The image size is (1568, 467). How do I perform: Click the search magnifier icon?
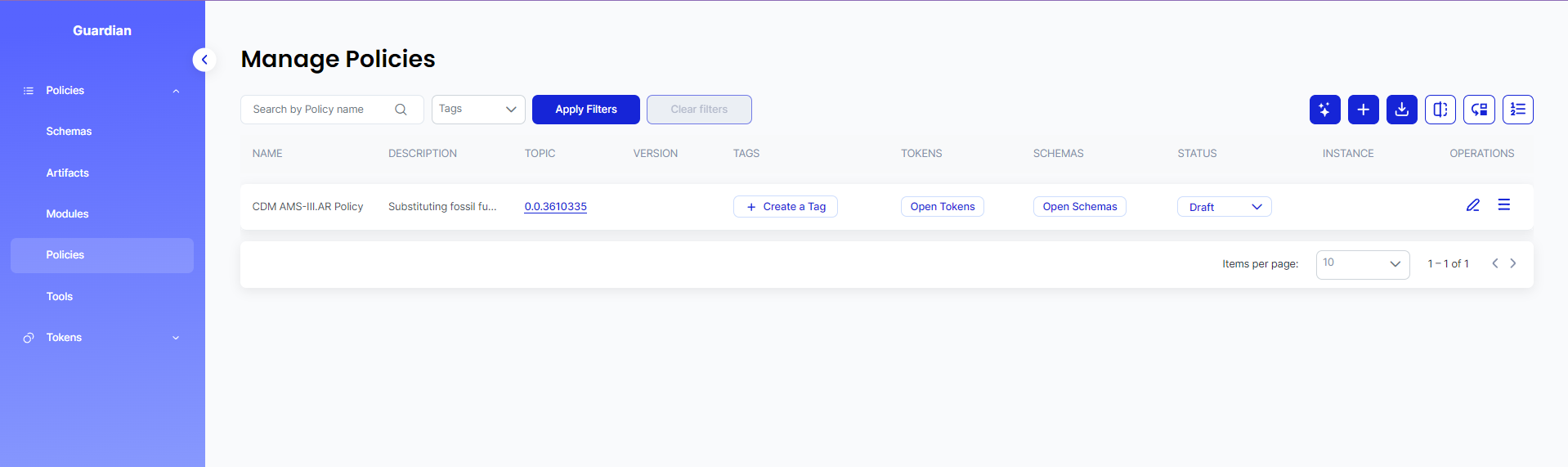(401, 110)
